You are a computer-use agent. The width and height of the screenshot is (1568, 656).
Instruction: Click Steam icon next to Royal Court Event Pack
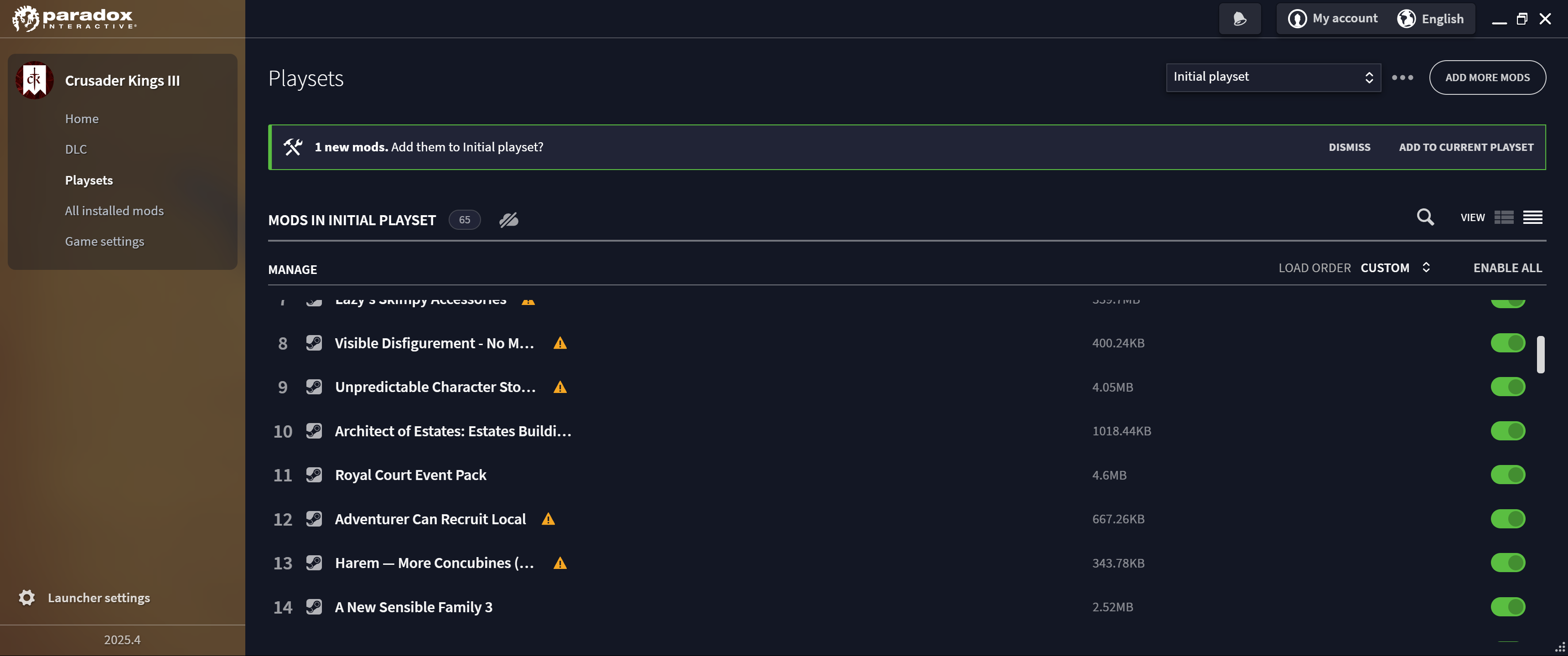pos(314,475)
